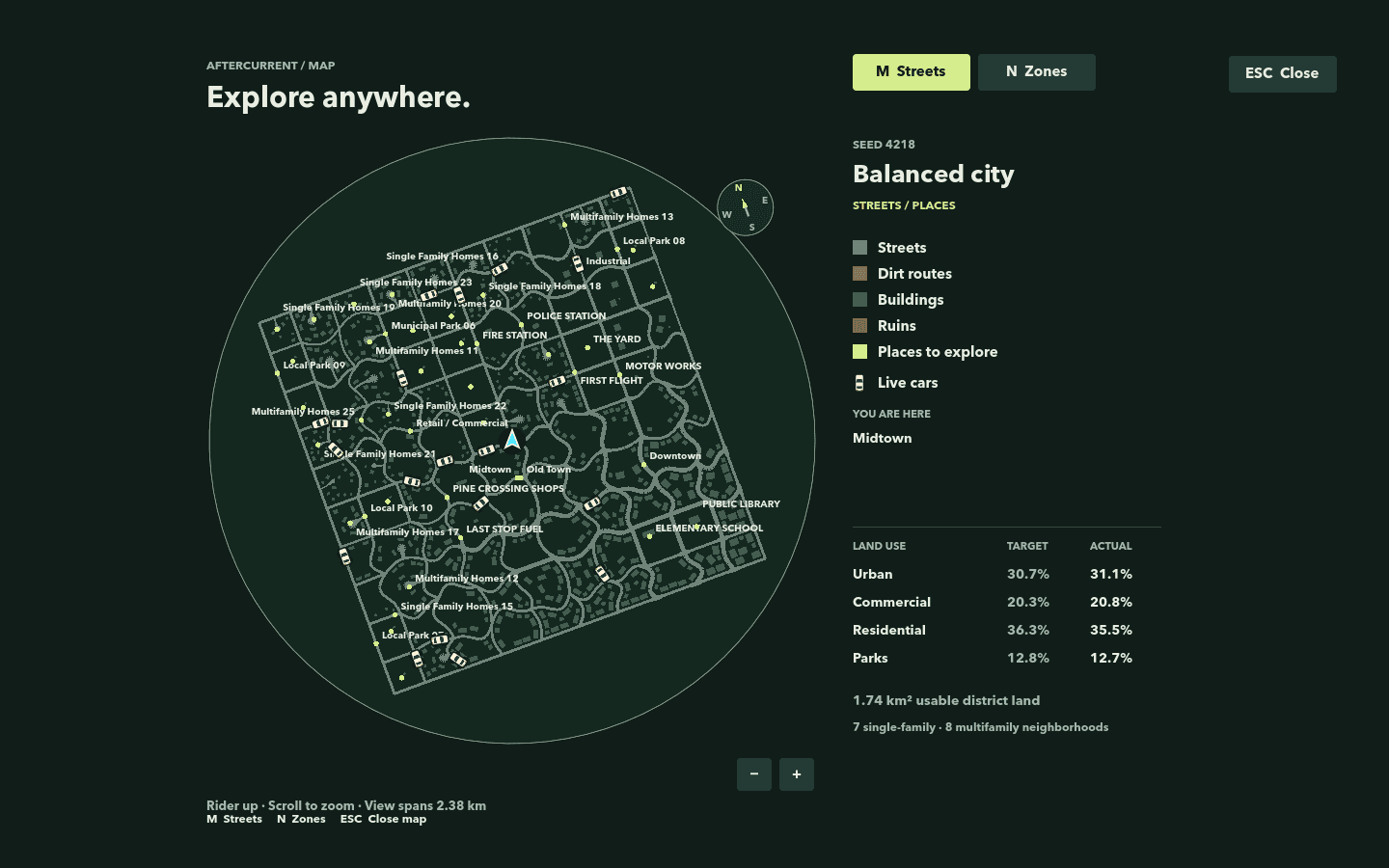Click Multifamily Homes 12 label
1389x868 pixels.
(467, 579)
